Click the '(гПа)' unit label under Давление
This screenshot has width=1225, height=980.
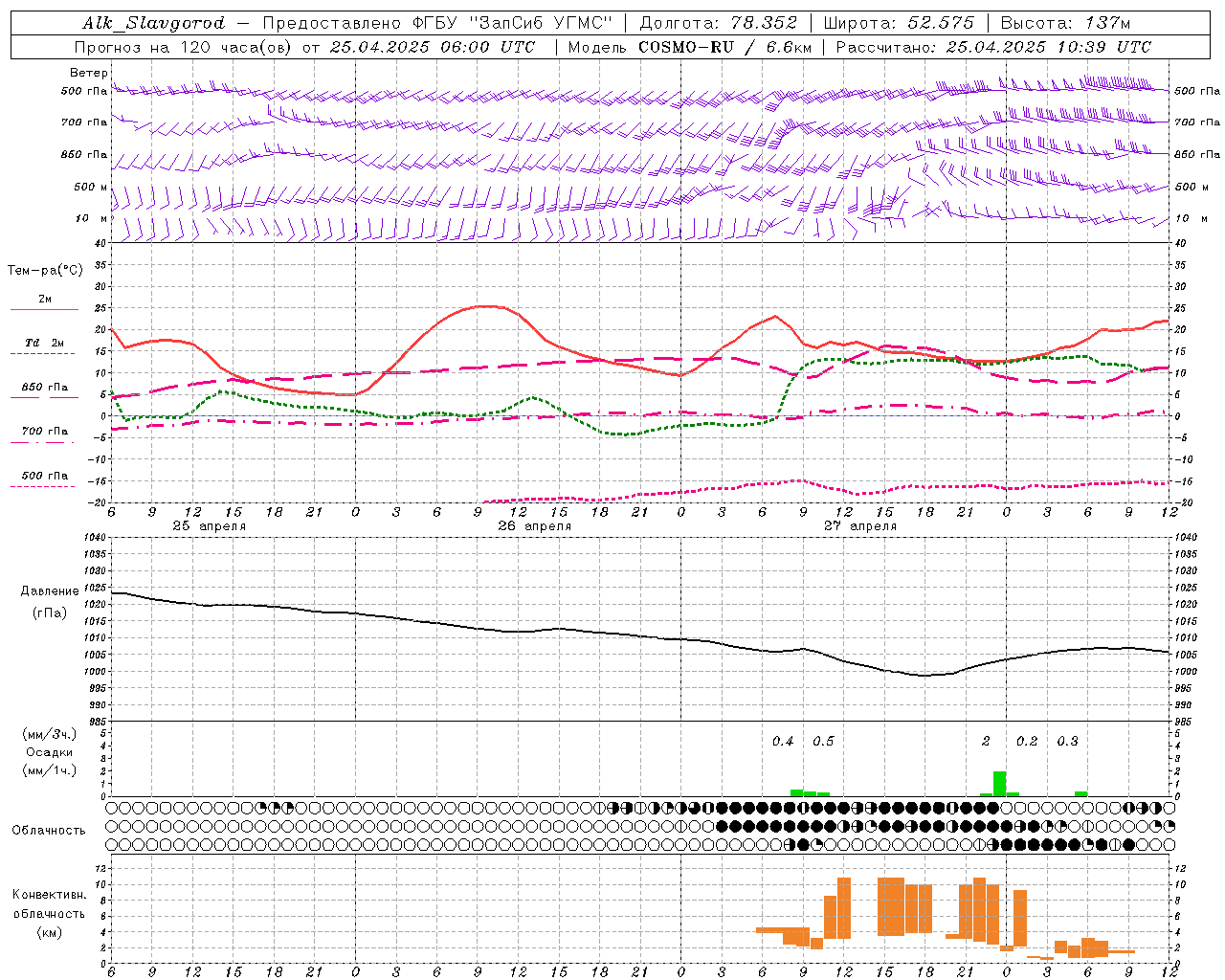pos(50,612)
